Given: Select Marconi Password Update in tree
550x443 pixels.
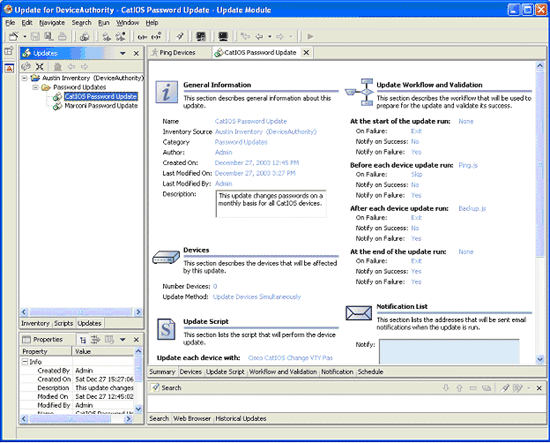Looking at the screenshot, I should [x=101, y=106].
